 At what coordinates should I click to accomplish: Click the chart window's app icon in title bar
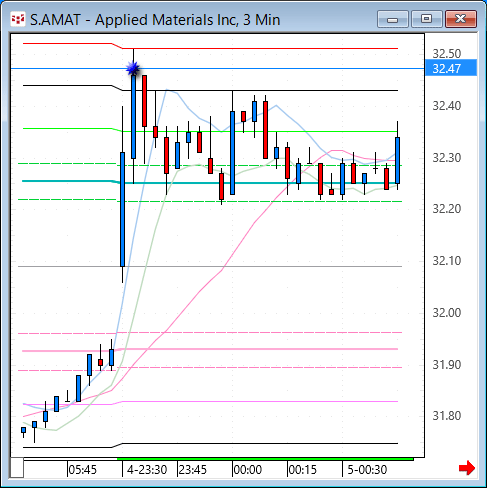(18, 19)
